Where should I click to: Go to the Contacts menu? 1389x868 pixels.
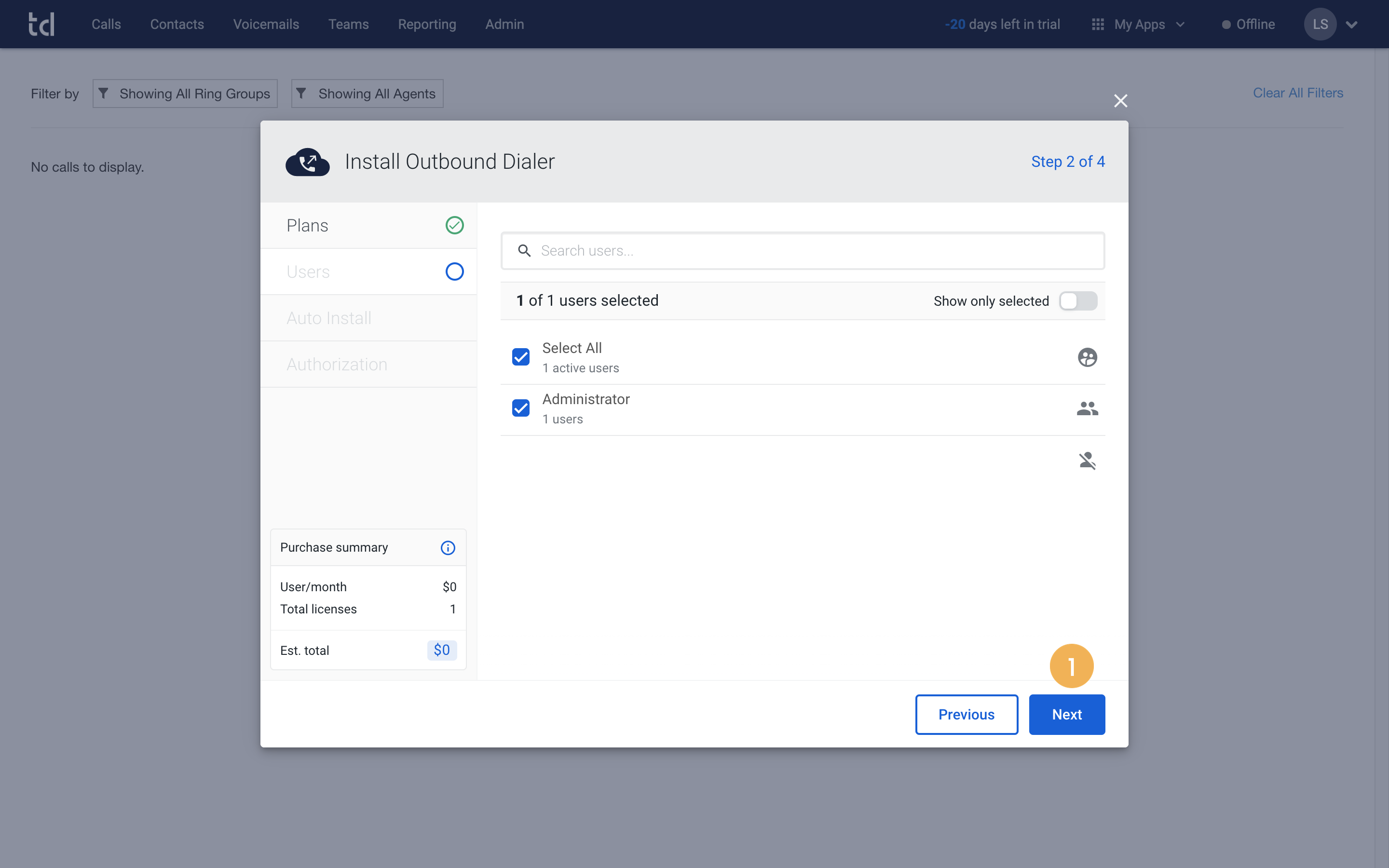pos(177,24)
